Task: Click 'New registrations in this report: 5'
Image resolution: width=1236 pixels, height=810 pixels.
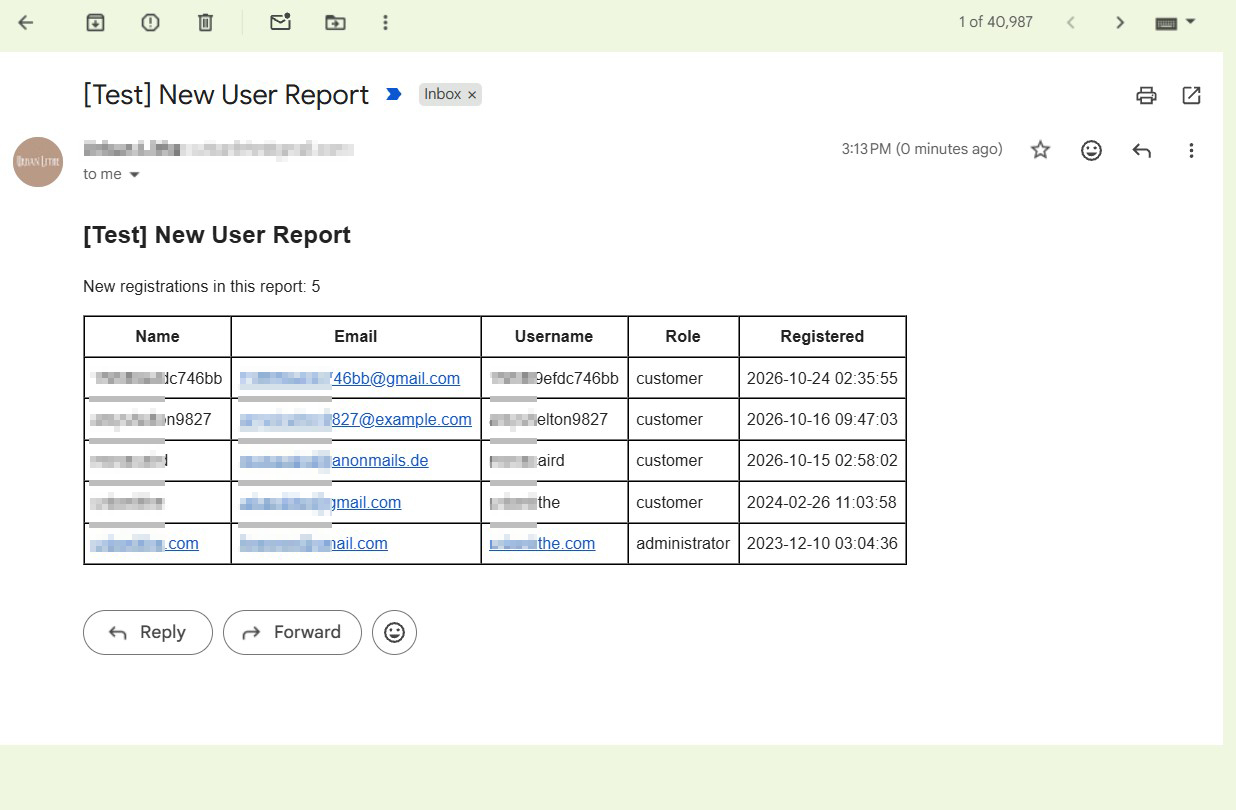Action: [x=202, y=286]
